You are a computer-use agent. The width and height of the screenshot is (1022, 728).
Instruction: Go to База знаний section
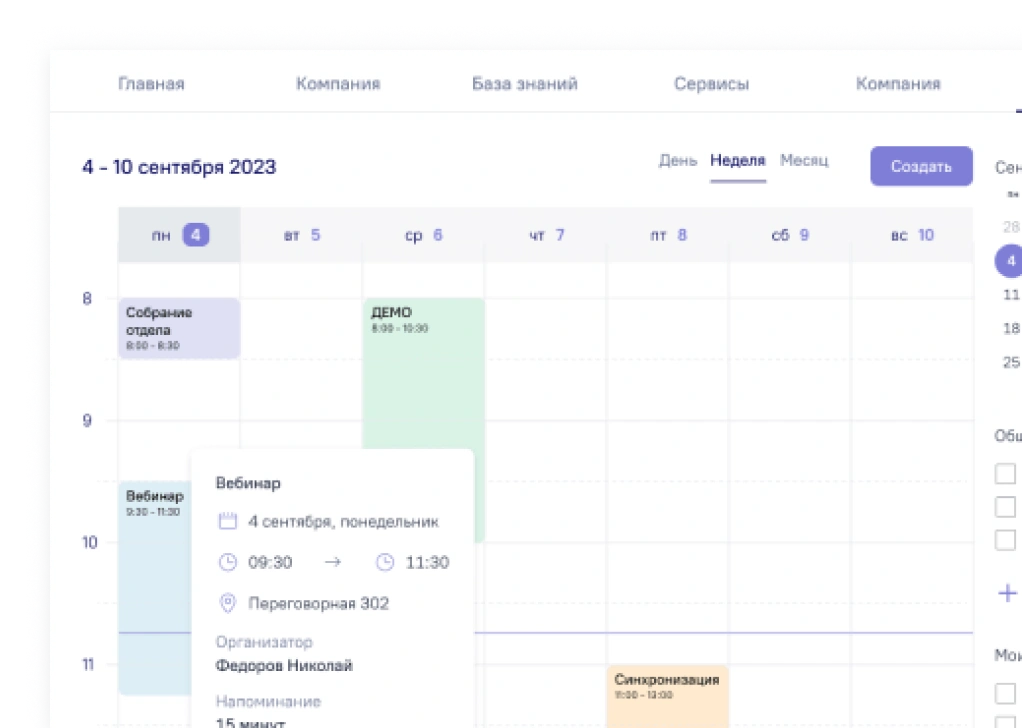(x=524, y=84)
